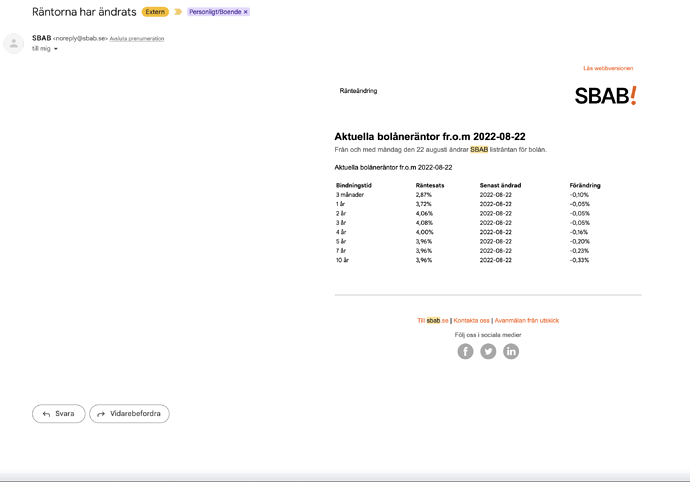The height and width of the screenshot is (482, 690).
Task: Click the sender avatar icon
Action: coord(14,44)
